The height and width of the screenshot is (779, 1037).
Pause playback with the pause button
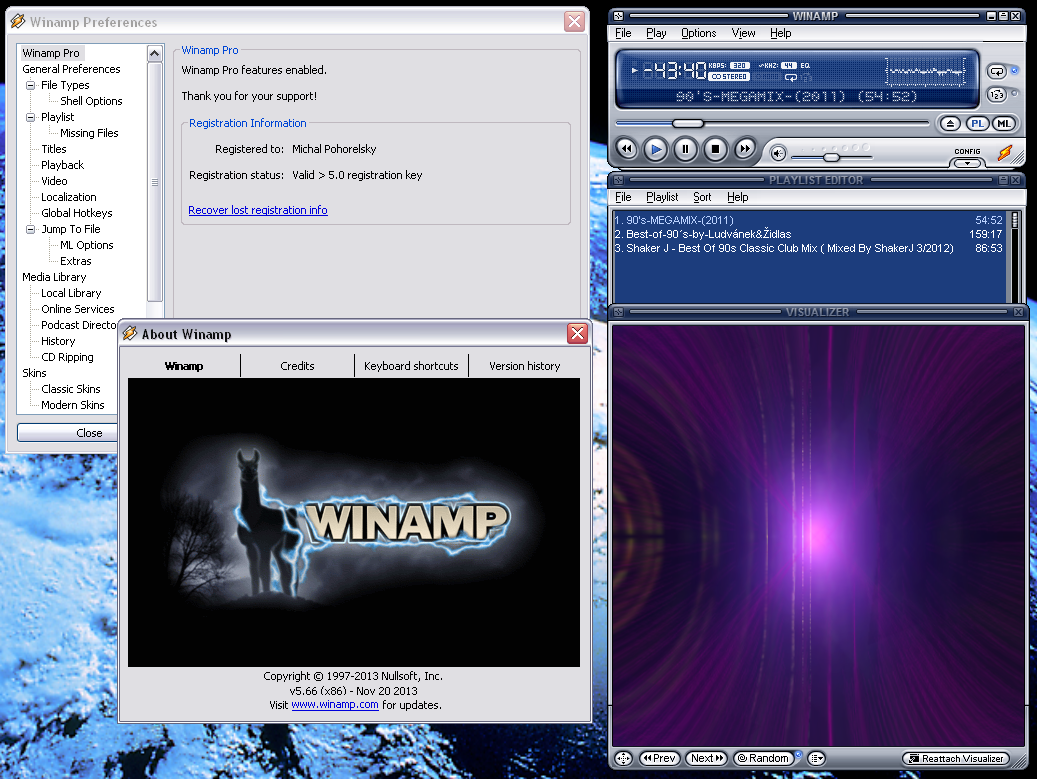685,150
